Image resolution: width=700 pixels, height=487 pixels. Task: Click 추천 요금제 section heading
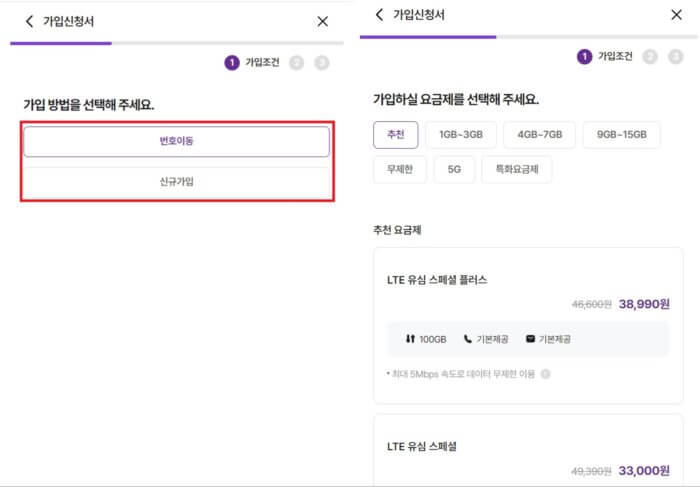(397, 230)
